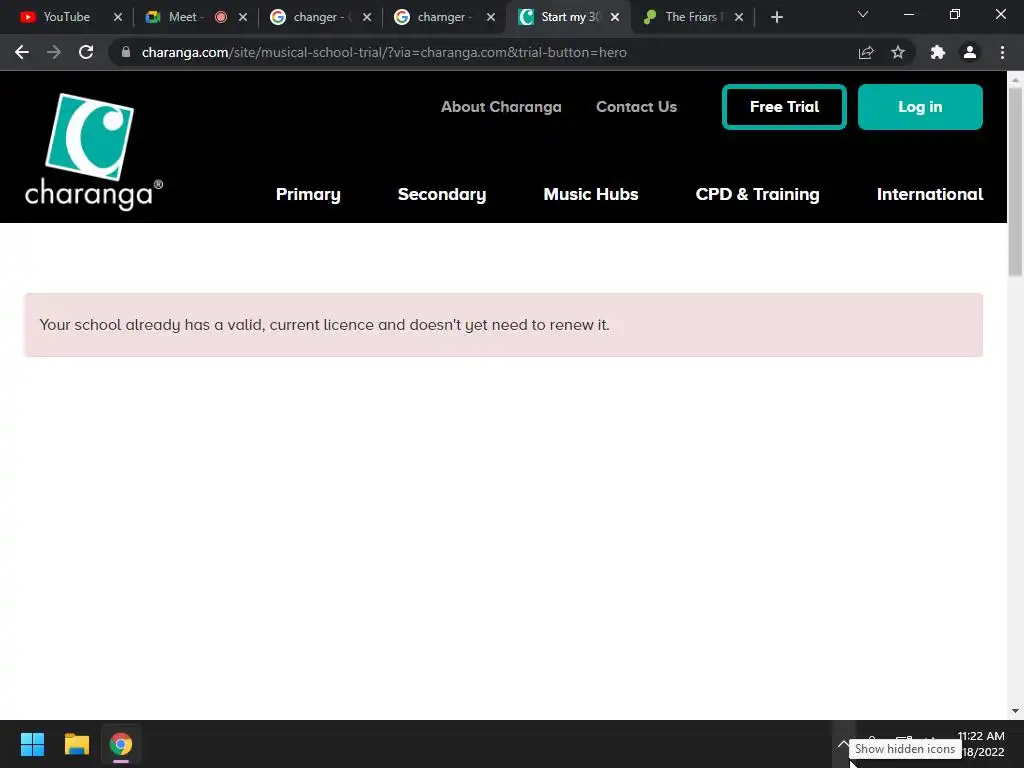The image size is (1024, 768).
Task: Close the Meet tab
Action: (243, 18)
